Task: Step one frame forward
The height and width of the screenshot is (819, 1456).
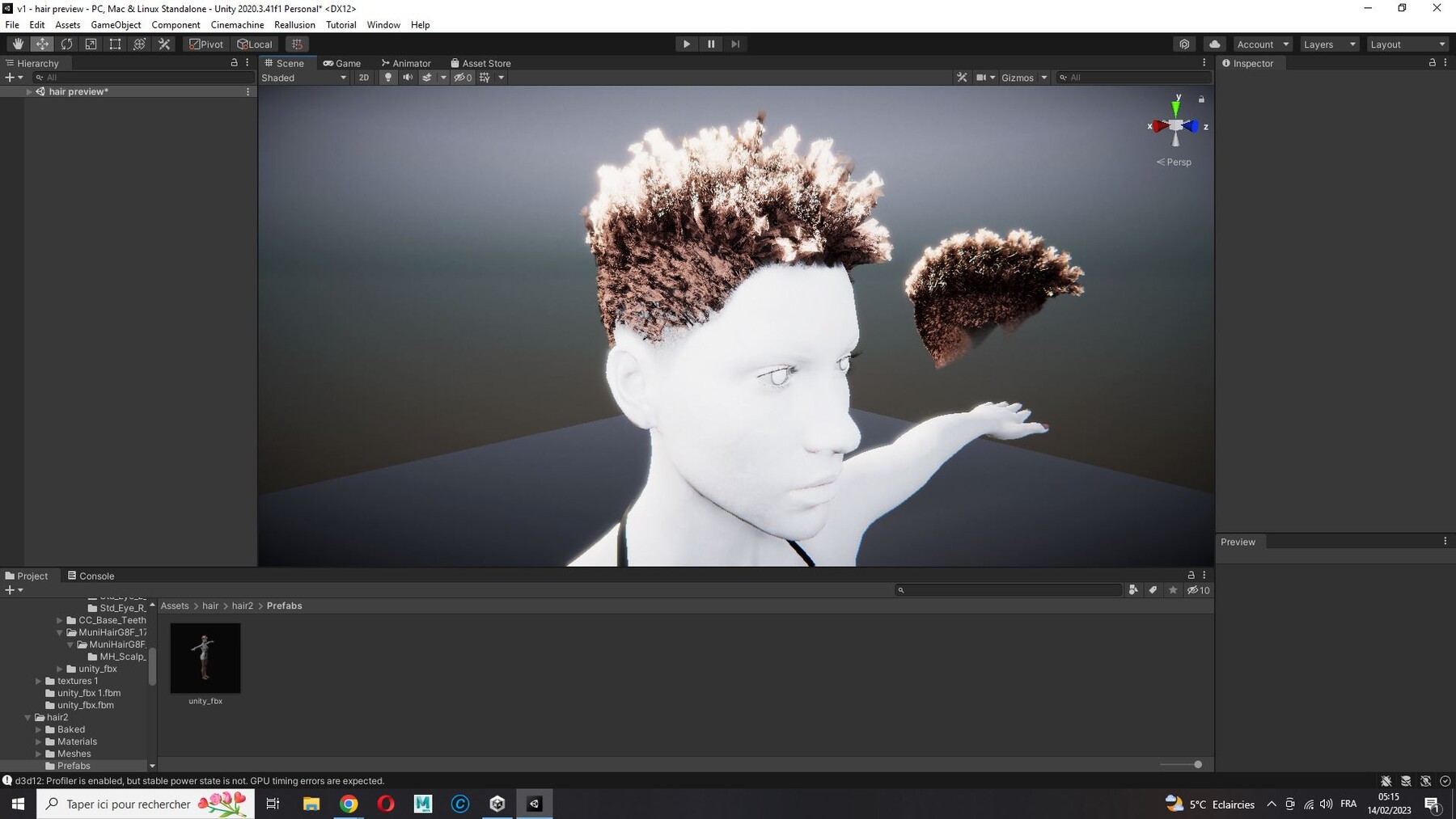Action: [x=735, y=44]
